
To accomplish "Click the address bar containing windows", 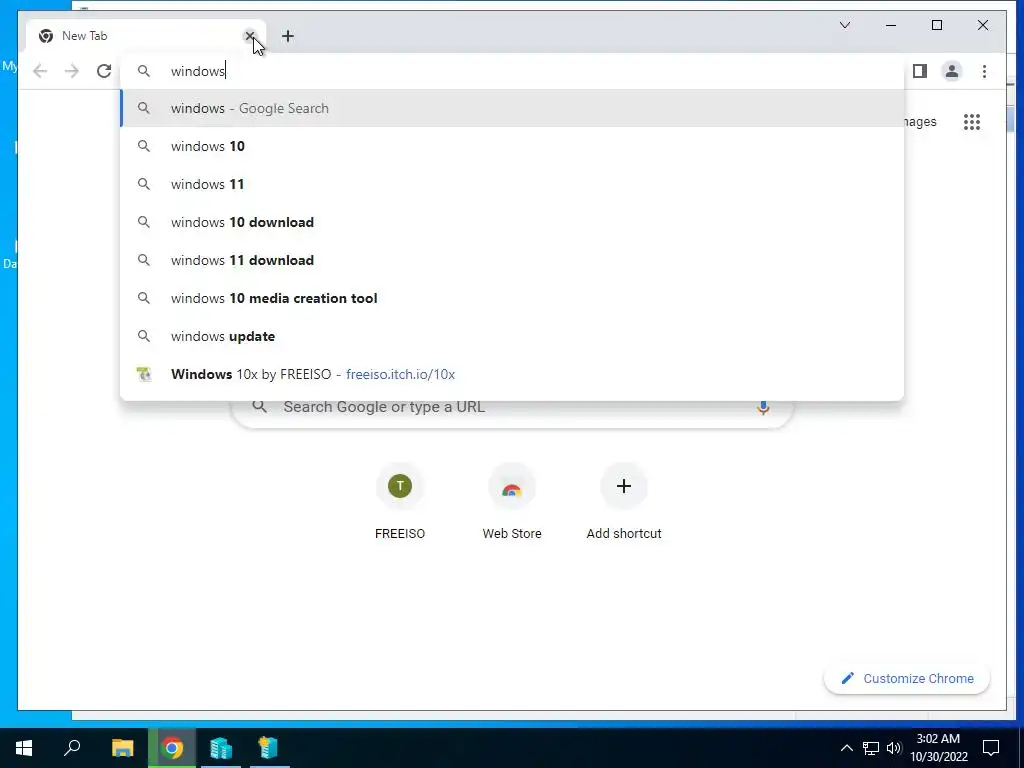I will tap(512, 71).
